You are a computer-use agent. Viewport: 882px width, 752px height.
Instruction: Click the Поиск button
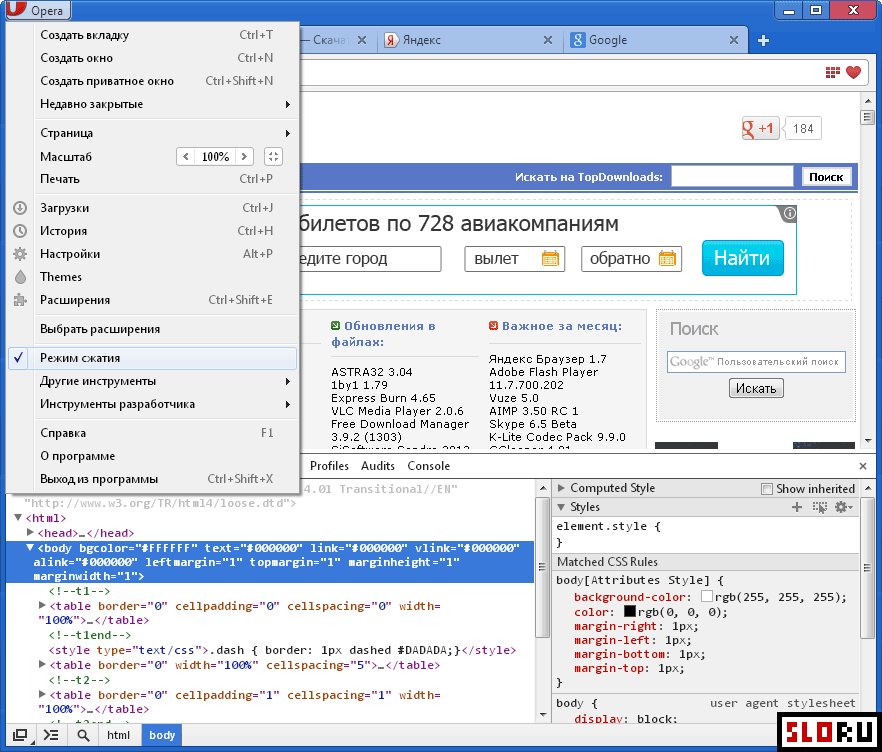[826, 177]
